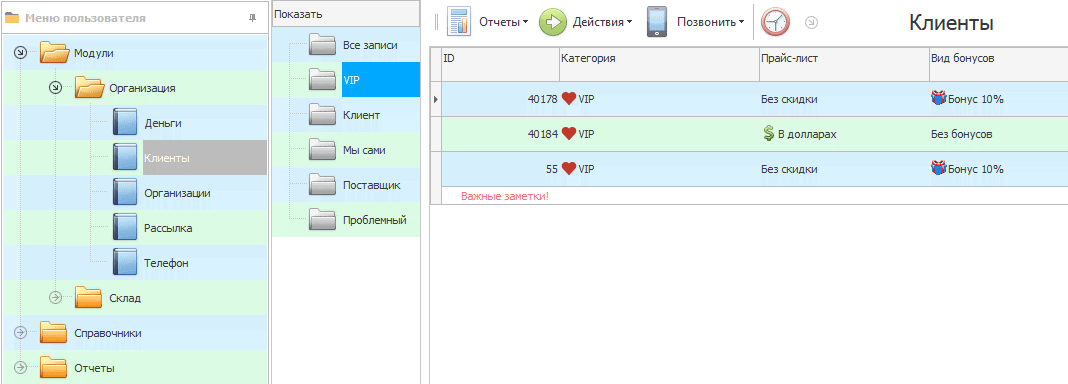Click the phone icon for Позвонить
Image resolution: width=1068 pixels, height=384 pixels.
coord(657,22)
